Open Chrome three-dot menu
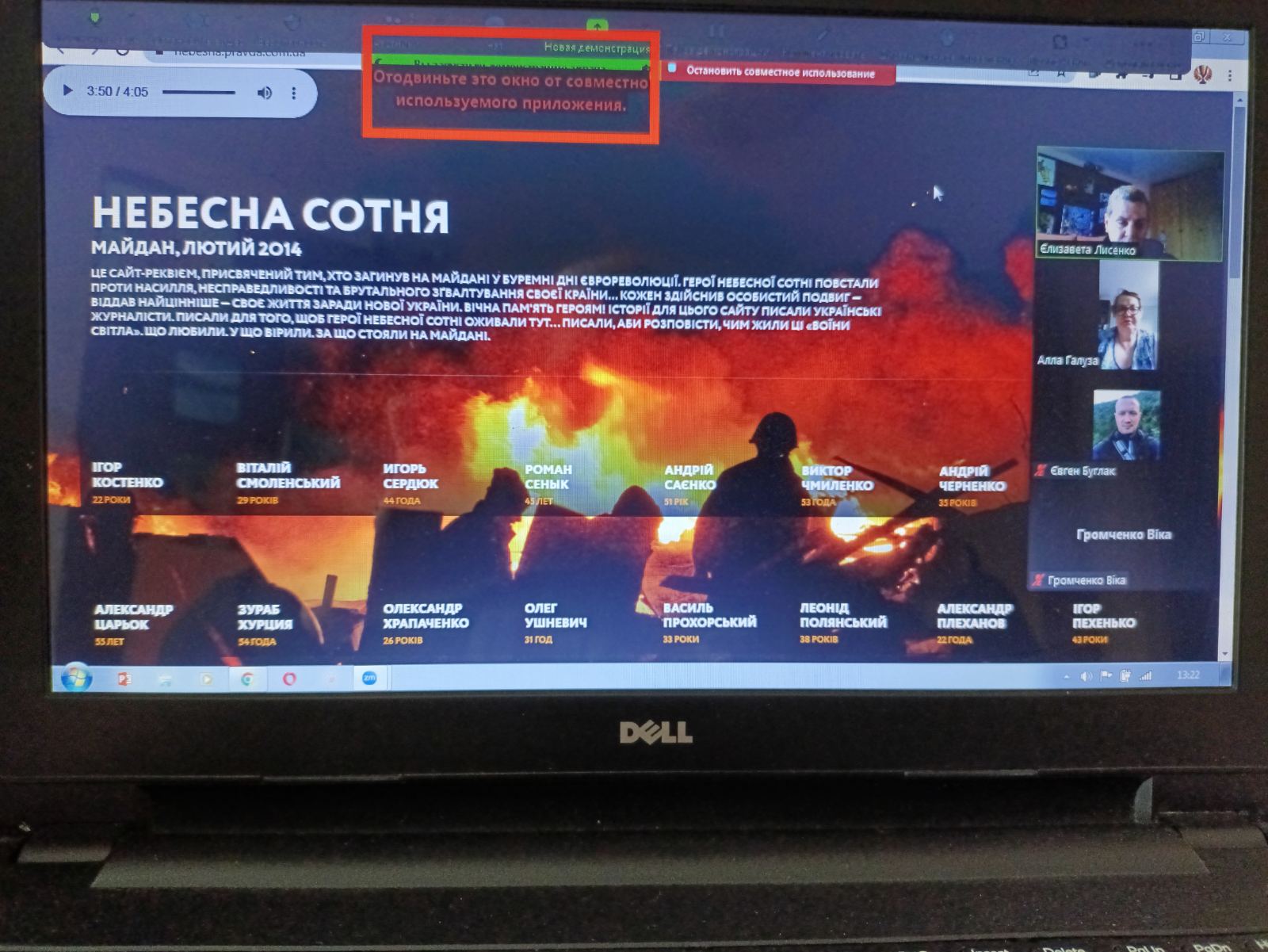Image resolution: width=1268 pixels, height=952 pixels. [x=1229, y=75]
